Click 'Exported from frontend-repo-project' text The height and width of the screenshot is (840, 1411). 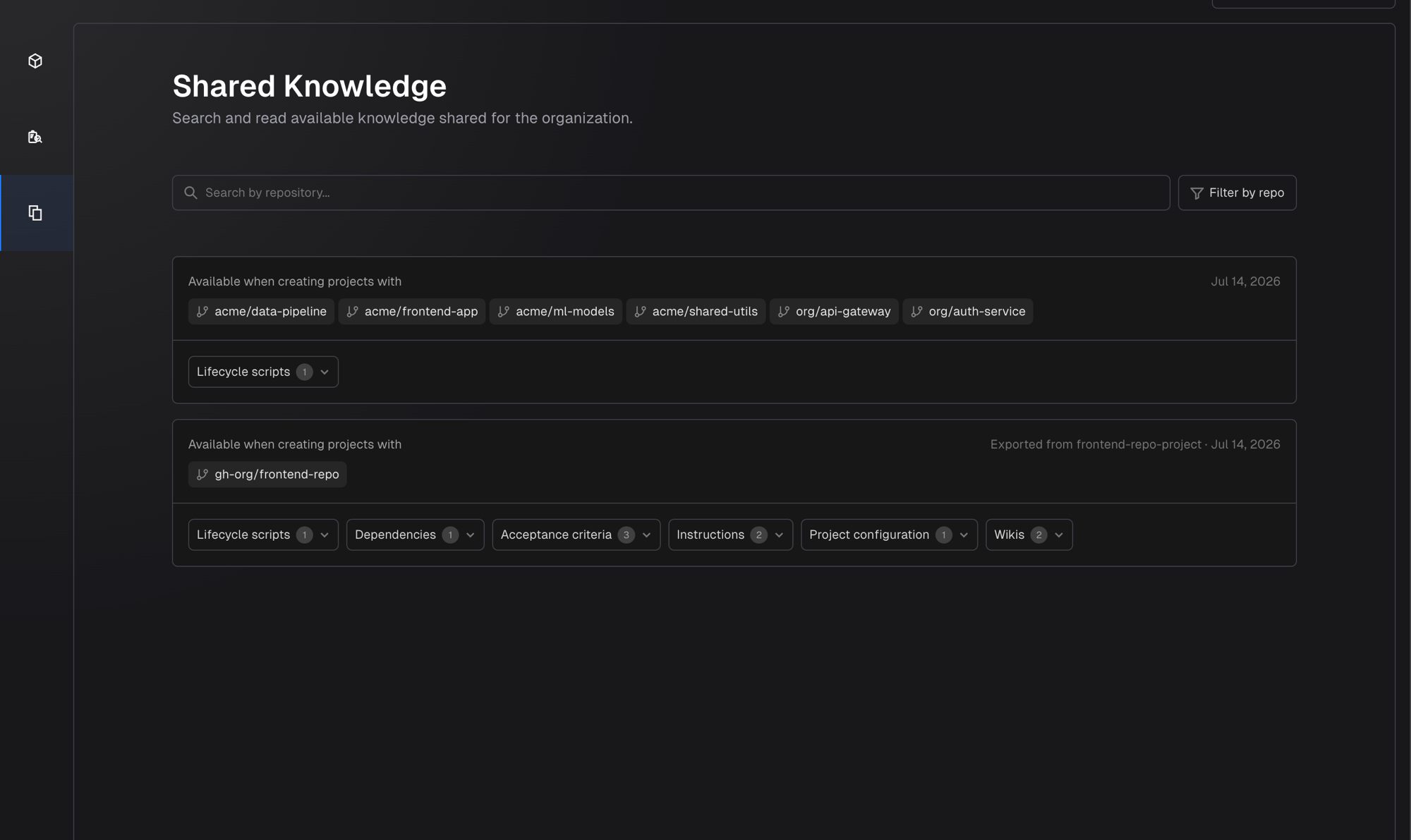coord(1095,444)
